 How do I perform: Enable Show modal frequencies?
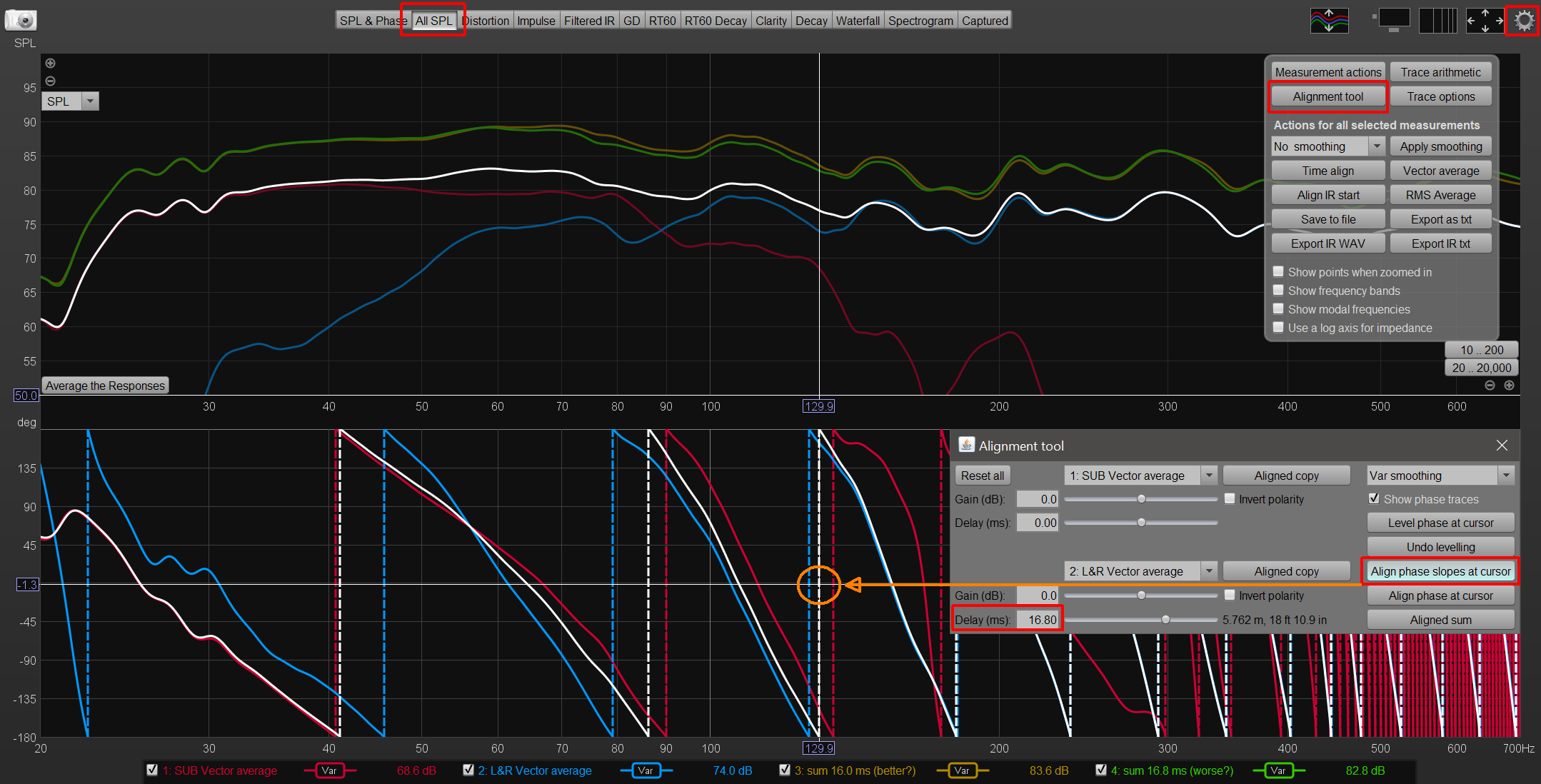click(x=1279, y=308)
